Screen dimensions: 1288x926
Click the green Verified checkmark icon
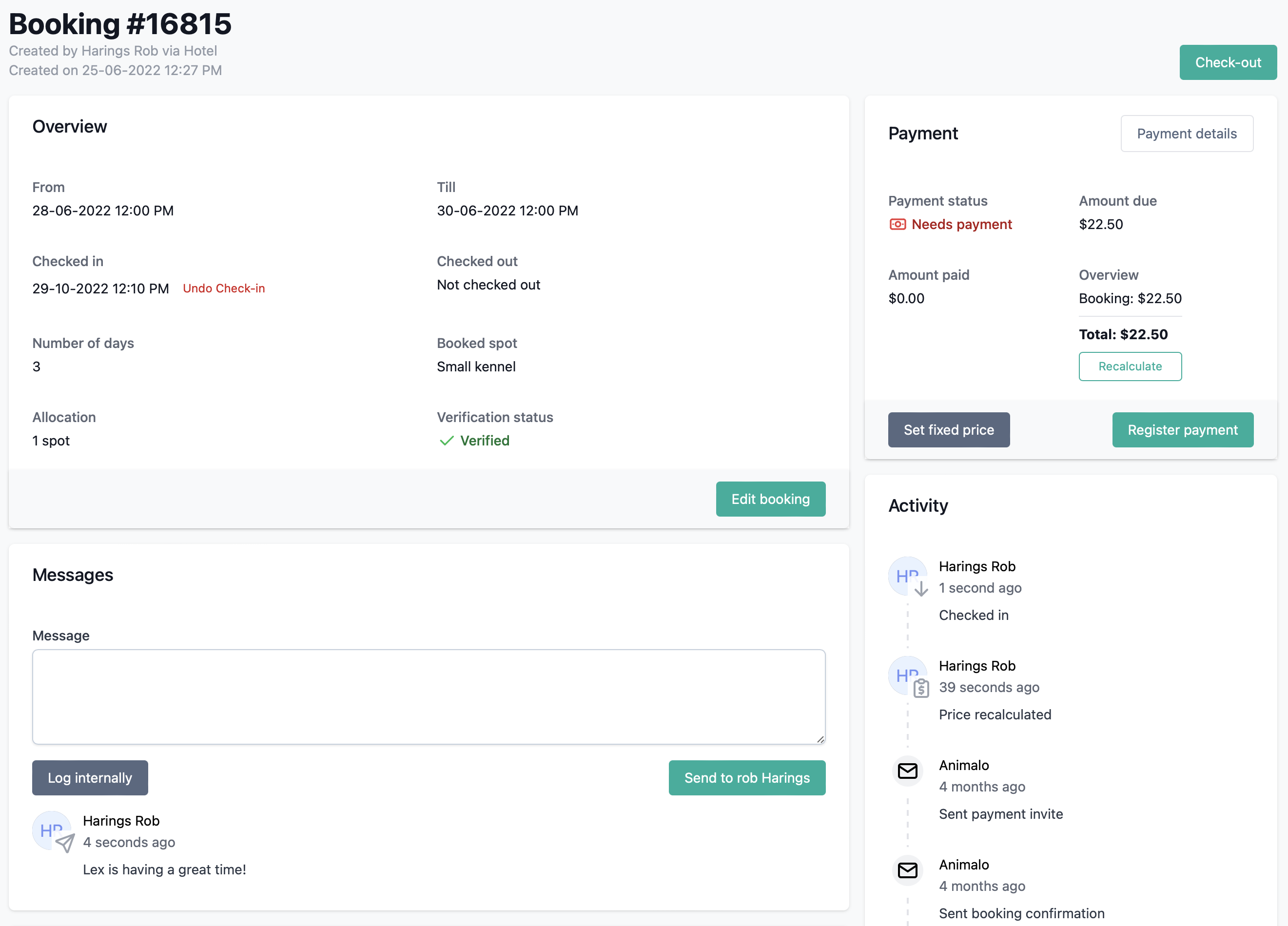coord(447,441)
